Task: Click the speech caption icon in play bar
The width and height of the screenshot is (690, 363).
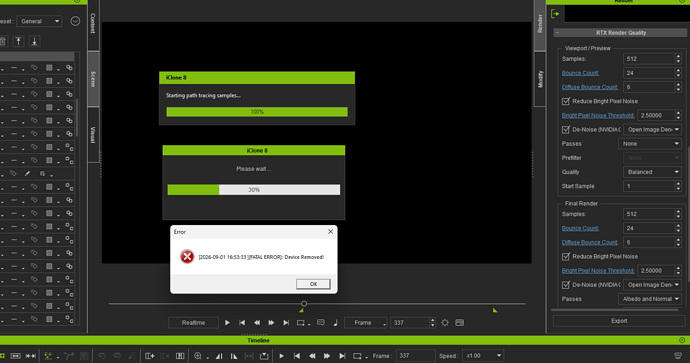Action: [x=321, y=323]
